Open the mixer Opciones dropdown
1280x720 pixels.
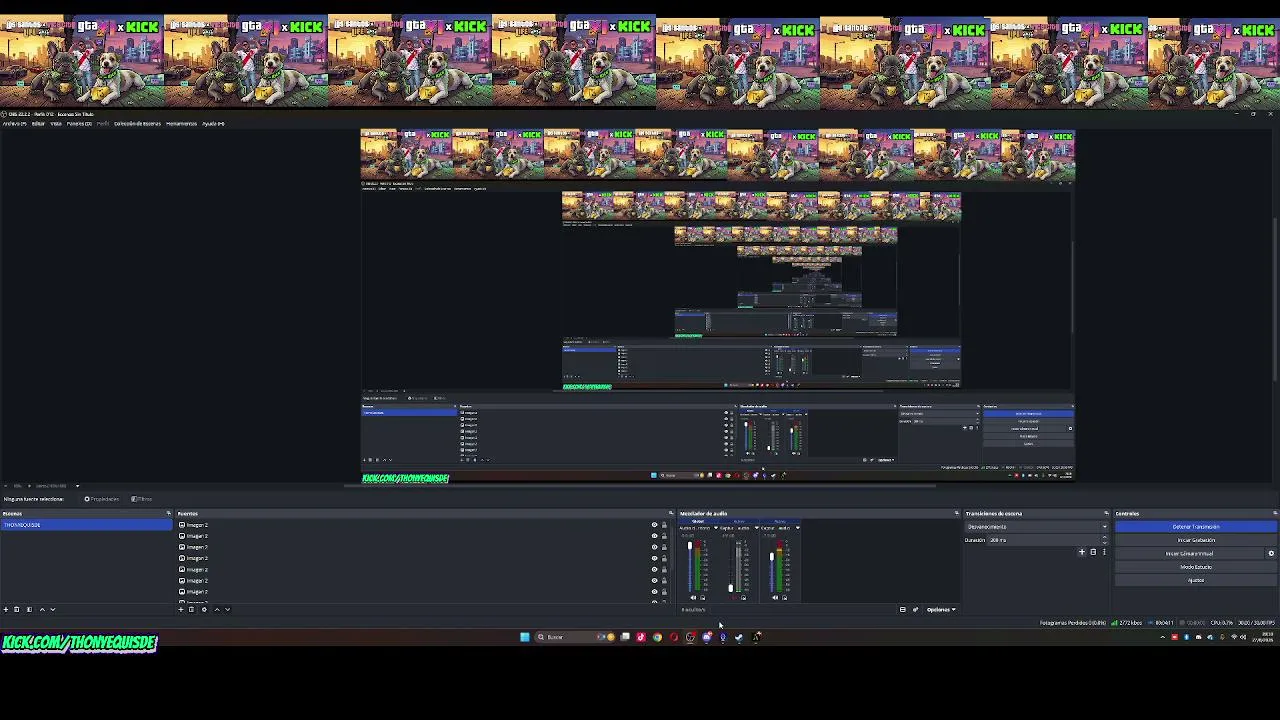pos(941,609)
